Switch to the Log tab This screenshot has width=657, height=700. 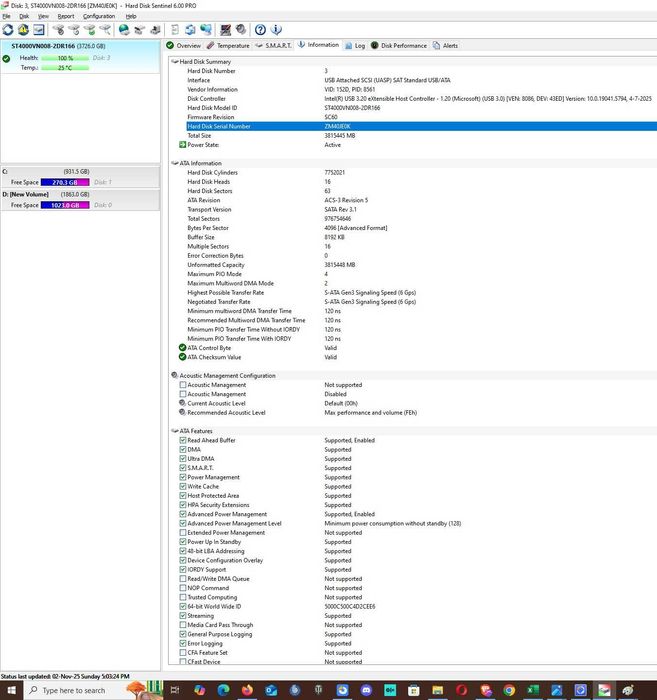click(x=355, y=46)
